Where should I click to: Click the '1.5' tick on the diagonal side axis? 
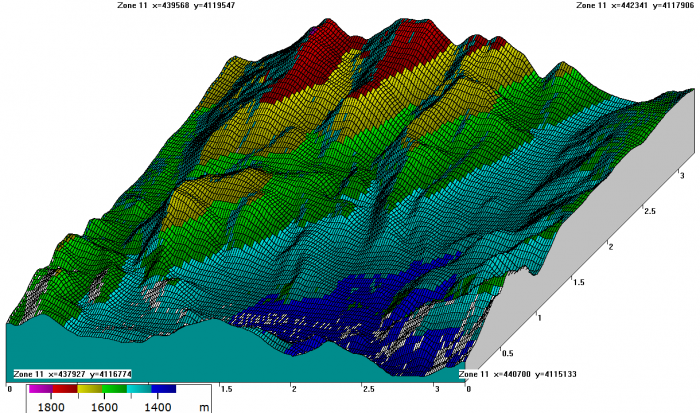click(579, 282)
